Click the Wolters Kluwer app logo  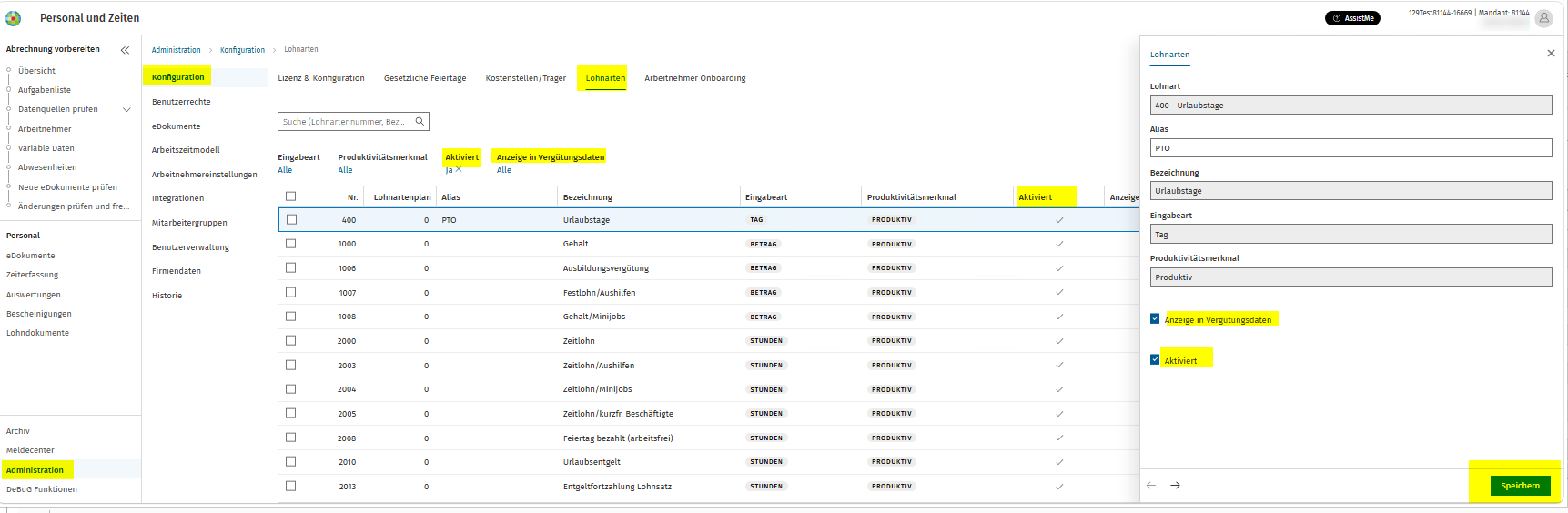click(13, 17)
